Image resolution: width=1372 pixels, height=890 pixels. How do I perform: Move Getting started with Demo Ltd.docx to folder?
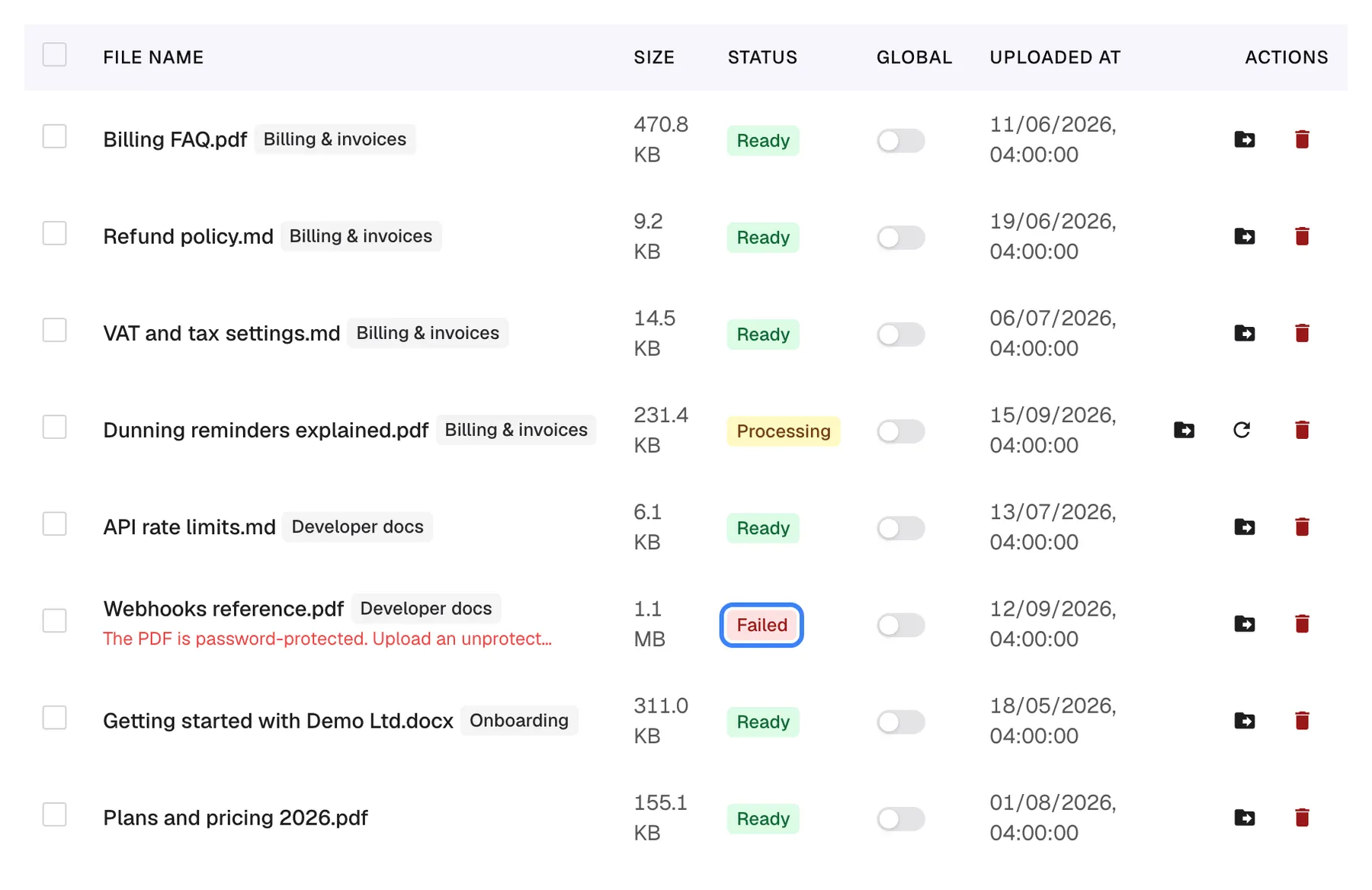pos(1244,721)
